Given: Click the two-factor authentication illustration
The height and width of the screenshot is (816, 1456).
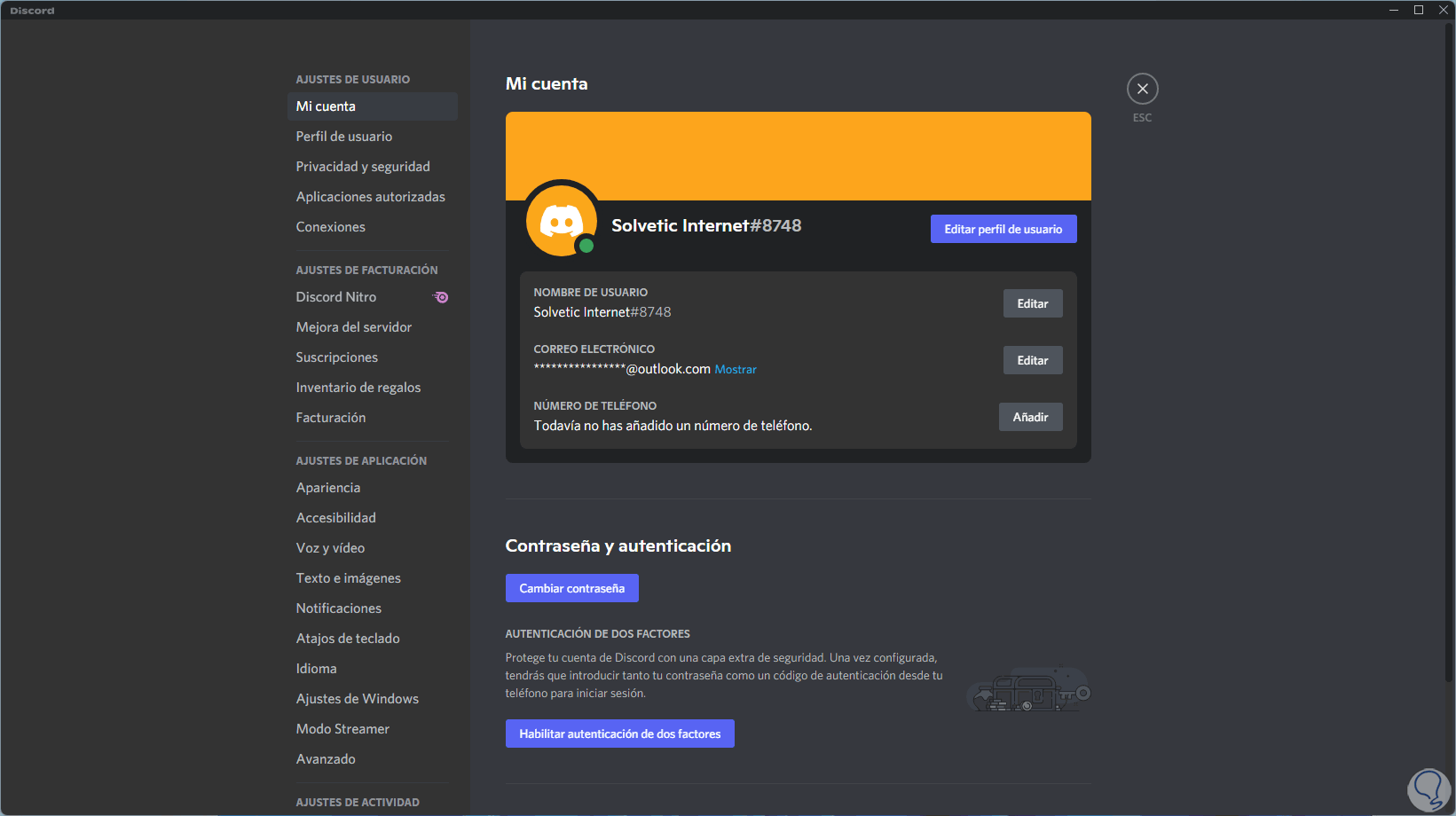Looking at the screenshot, I should [x=1028, y=689].
